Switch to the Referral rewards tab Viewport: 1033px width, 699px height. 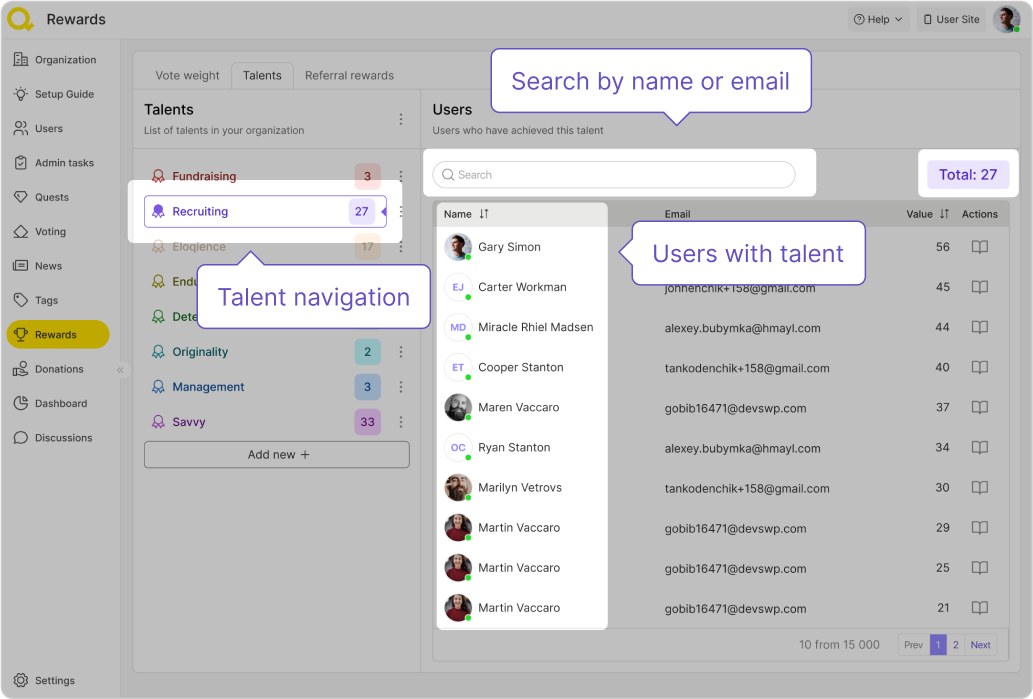click(349, 75)
